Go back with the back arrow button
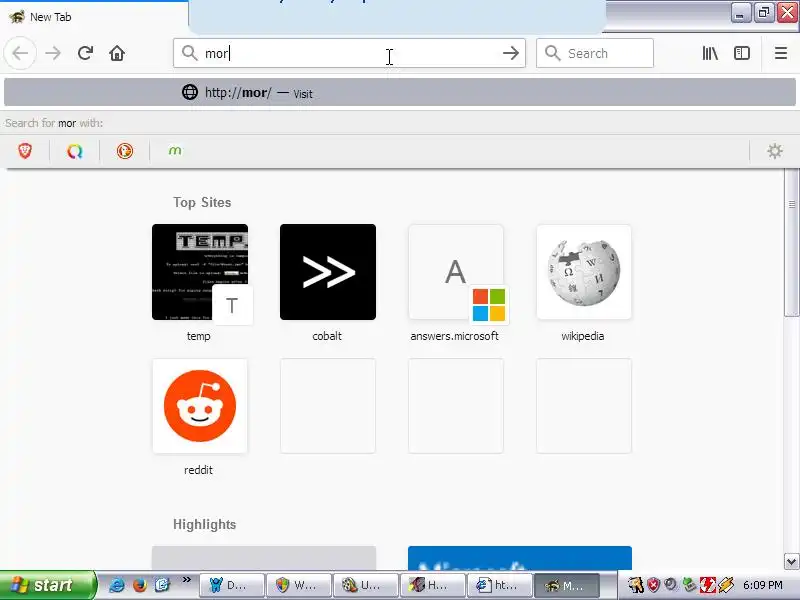The height and width of the screenshot is (600, 800). [20, 53]
